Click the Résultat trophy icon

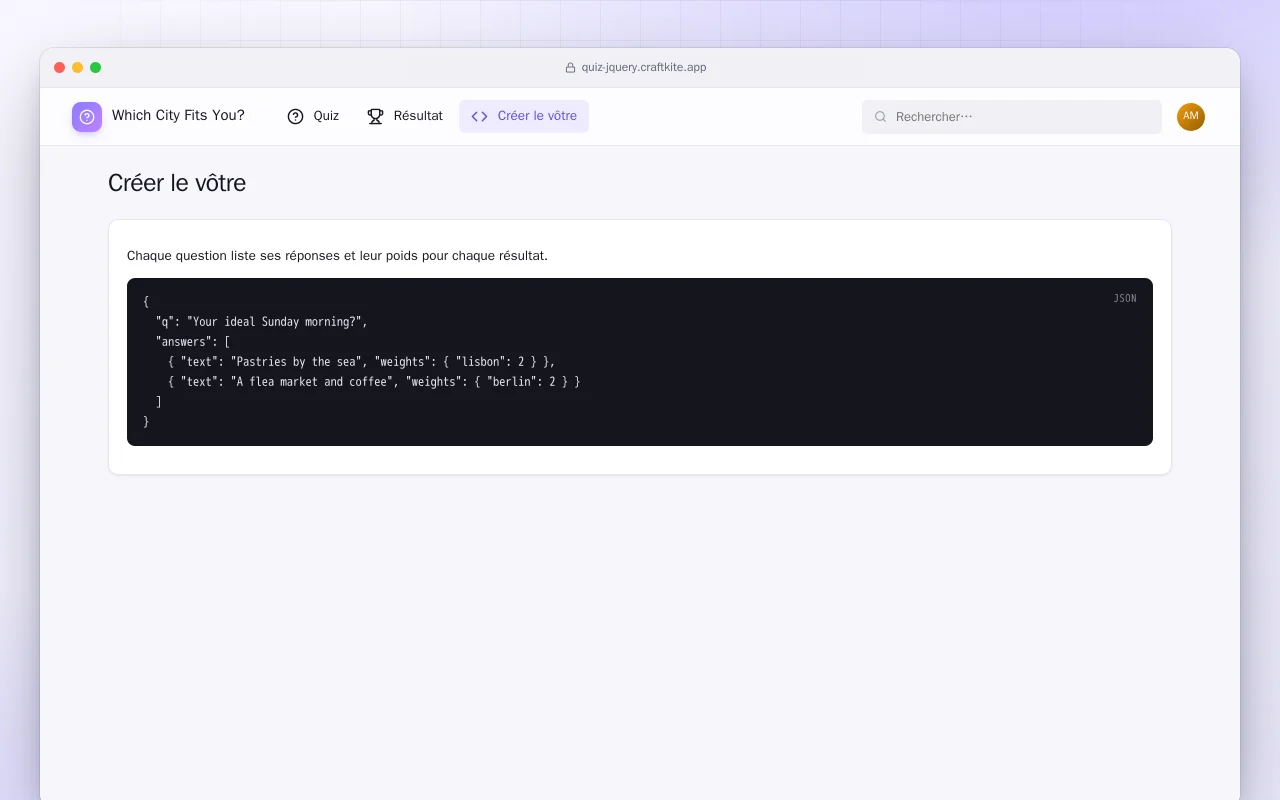coord(375,116)
